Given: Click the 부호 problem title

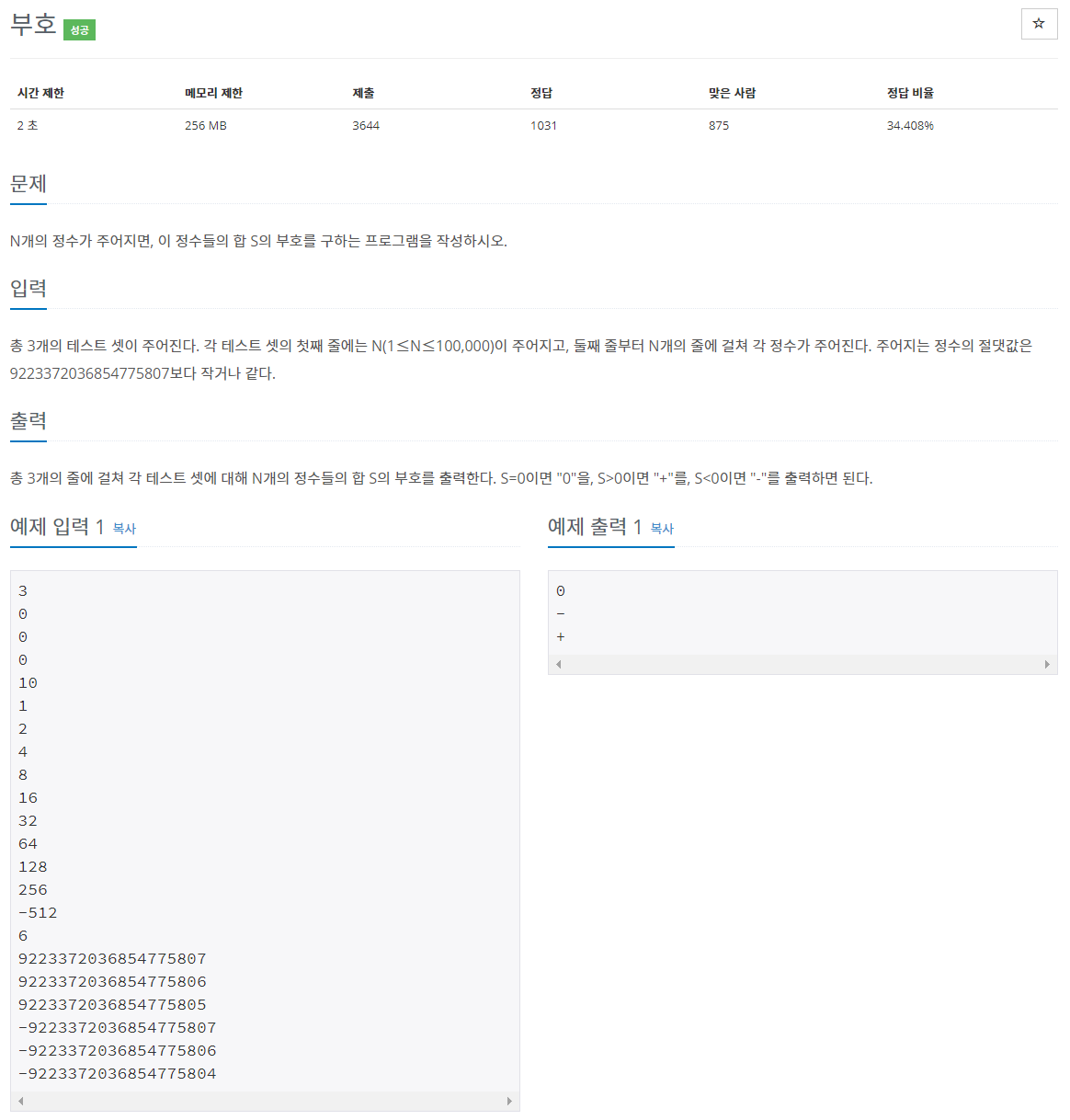Looking at the screenshot, I should [34, 25].
